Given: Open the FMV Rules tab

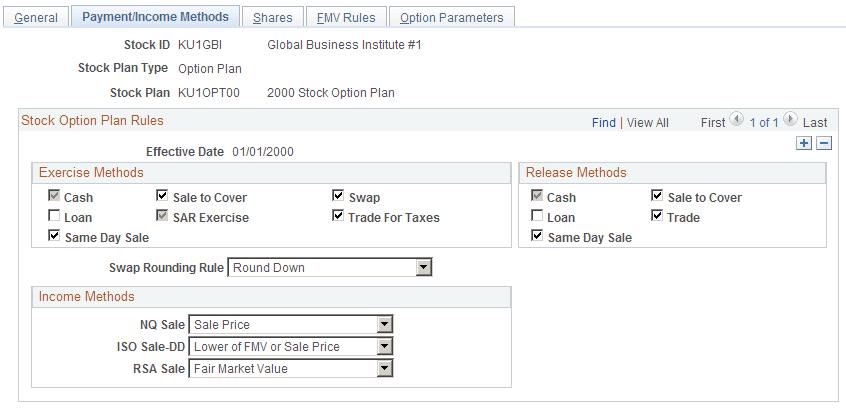Looking at the screenshot, I should (346, 17).
